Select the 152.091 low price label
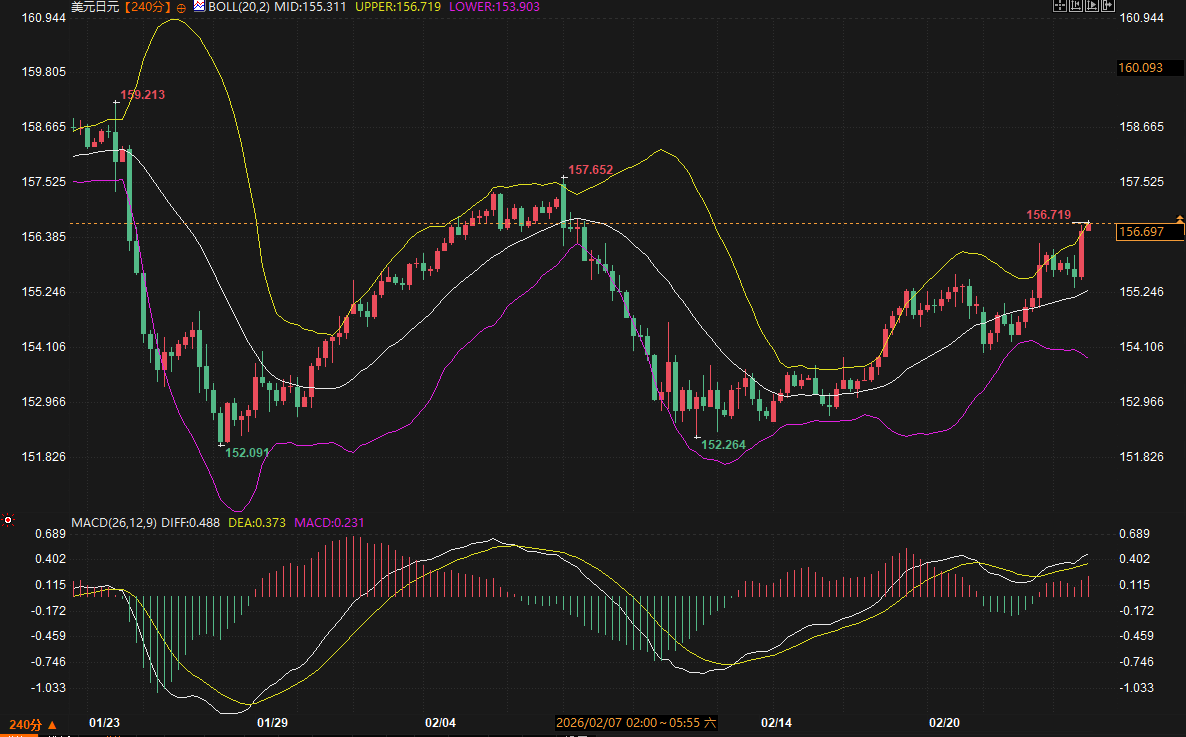Image resolution: width=1186 pixels, height=737 pixels. (x=248, y=452)
